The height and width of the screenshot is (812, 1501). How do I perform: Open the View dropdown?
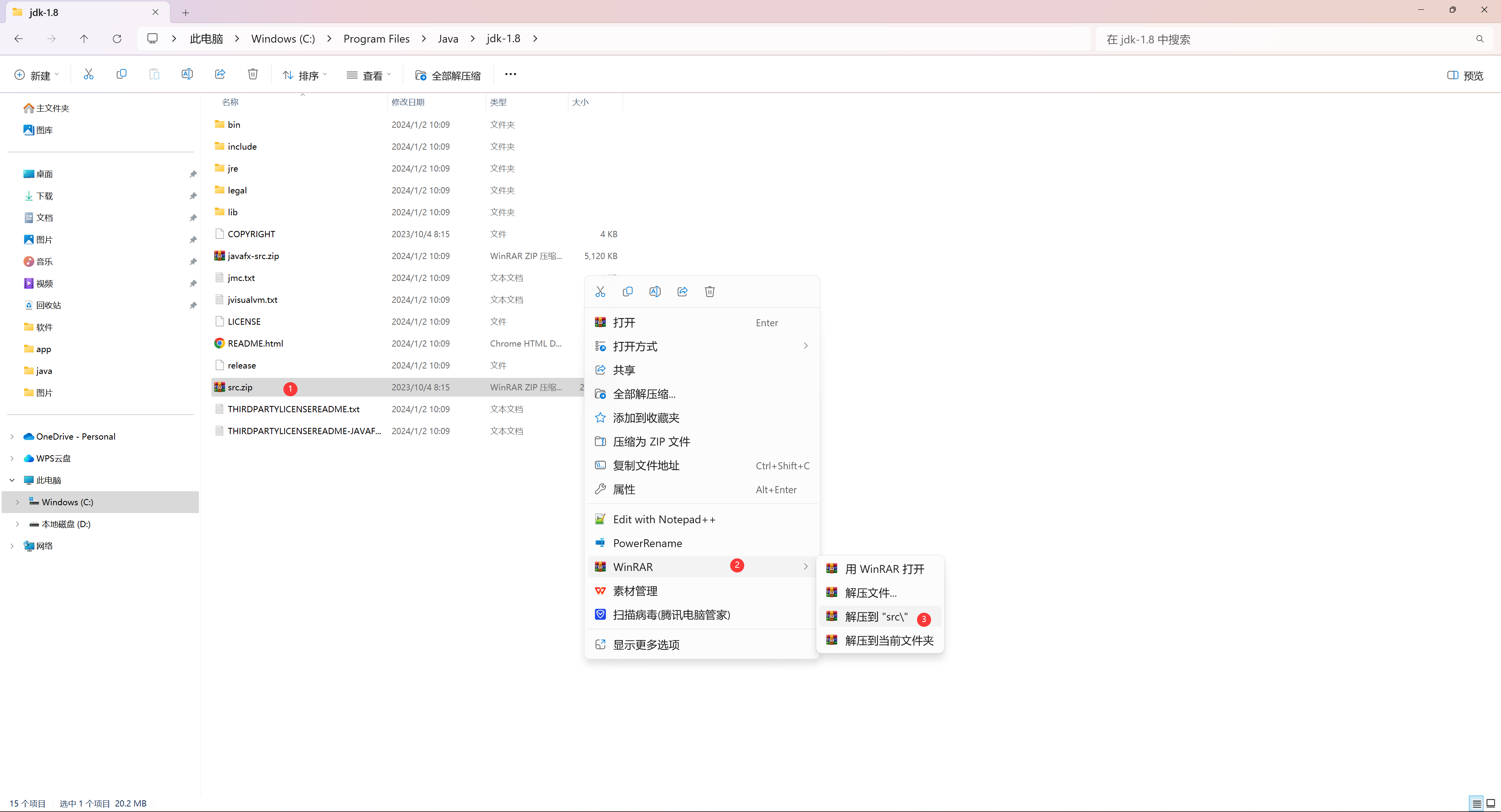(369, 75)
